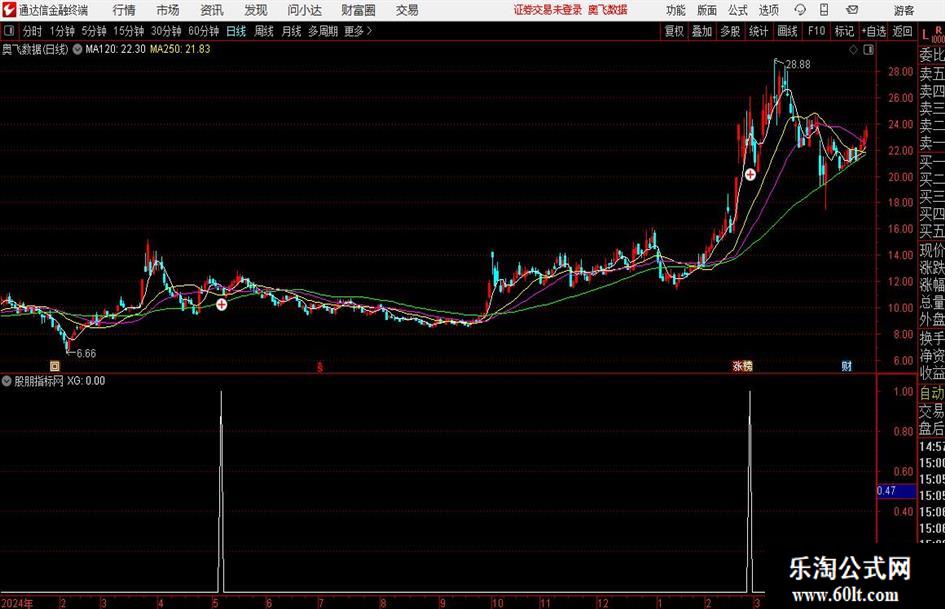Image resolution: width=945 pixels, height=609 pixels.
Task: Switch to the 15分钟 period
Action: pyautogui.click(x=128, y=31)
